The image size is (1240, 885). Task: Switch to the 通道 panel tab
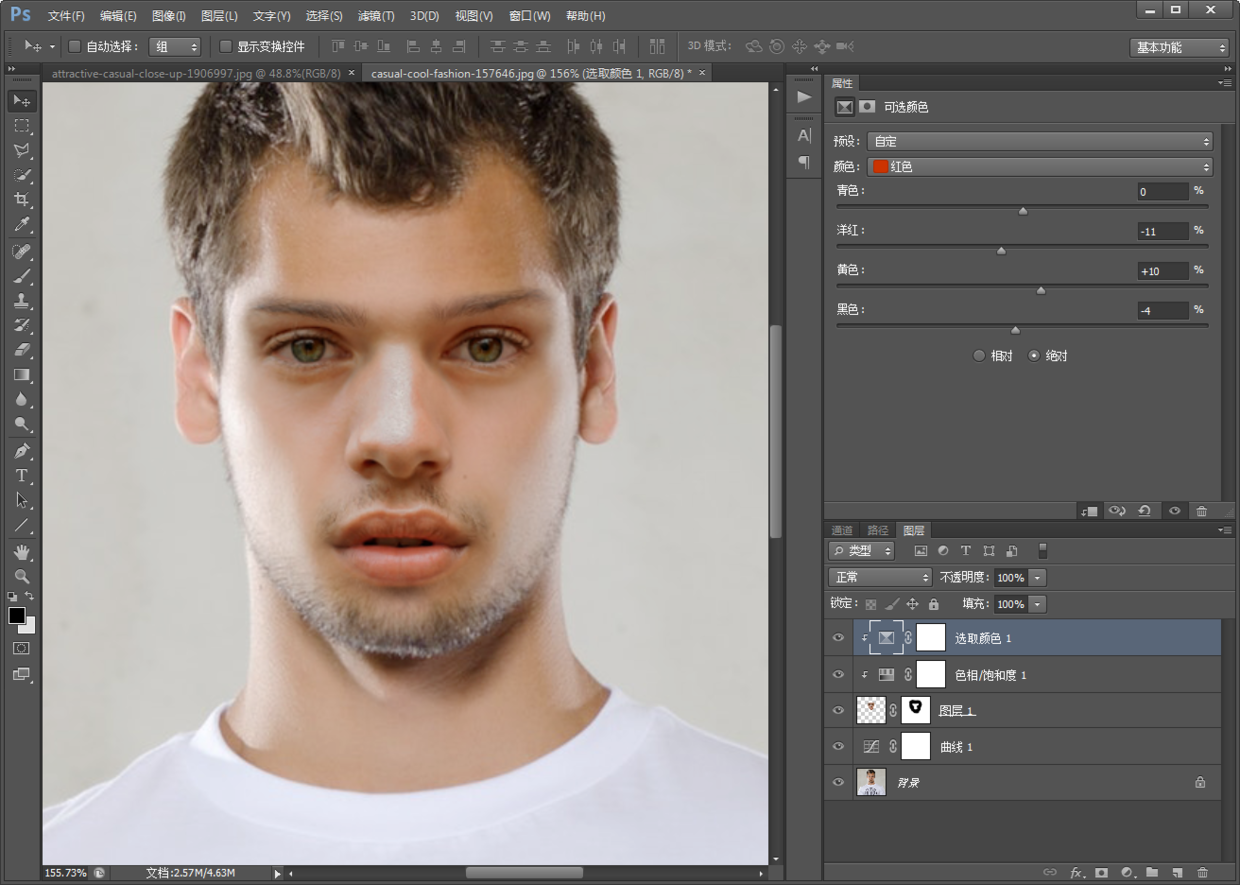point(843,530)
